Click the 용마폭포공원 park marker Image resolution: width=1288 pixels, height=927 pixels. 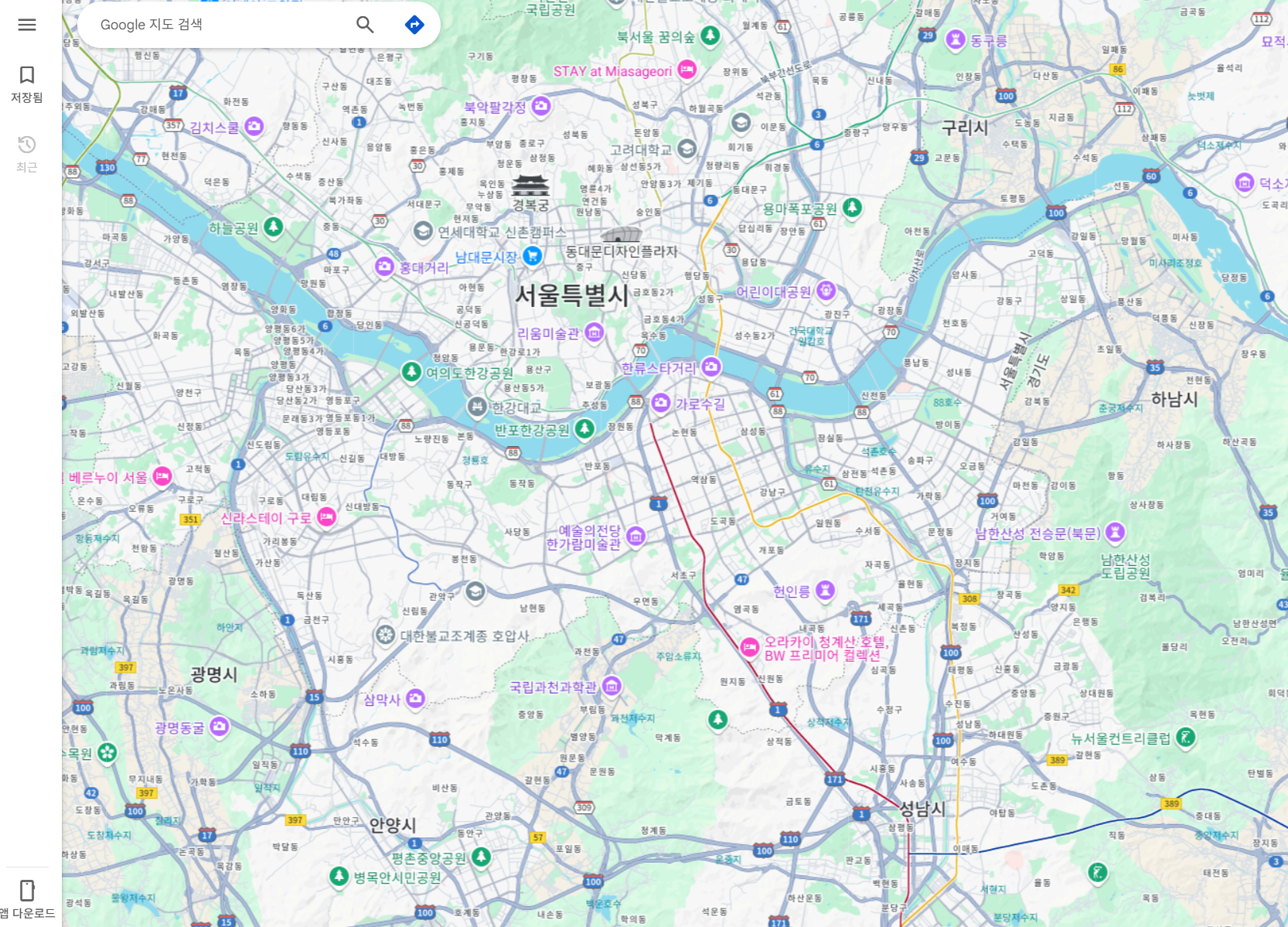click(x=852, y=207)
